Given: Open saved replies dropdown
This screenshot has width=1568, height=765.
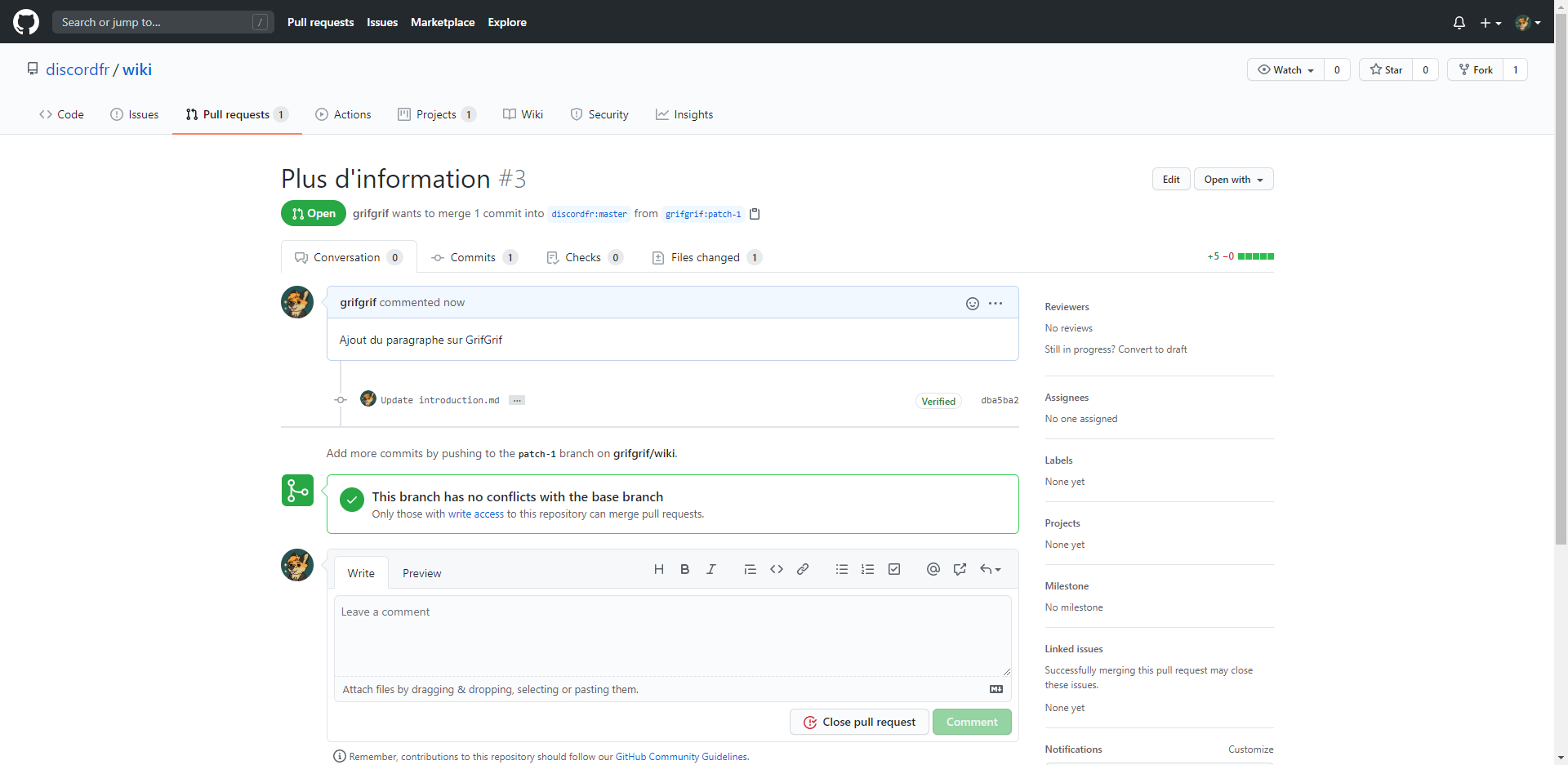Looking at the screenshot, I should [990, 569].
